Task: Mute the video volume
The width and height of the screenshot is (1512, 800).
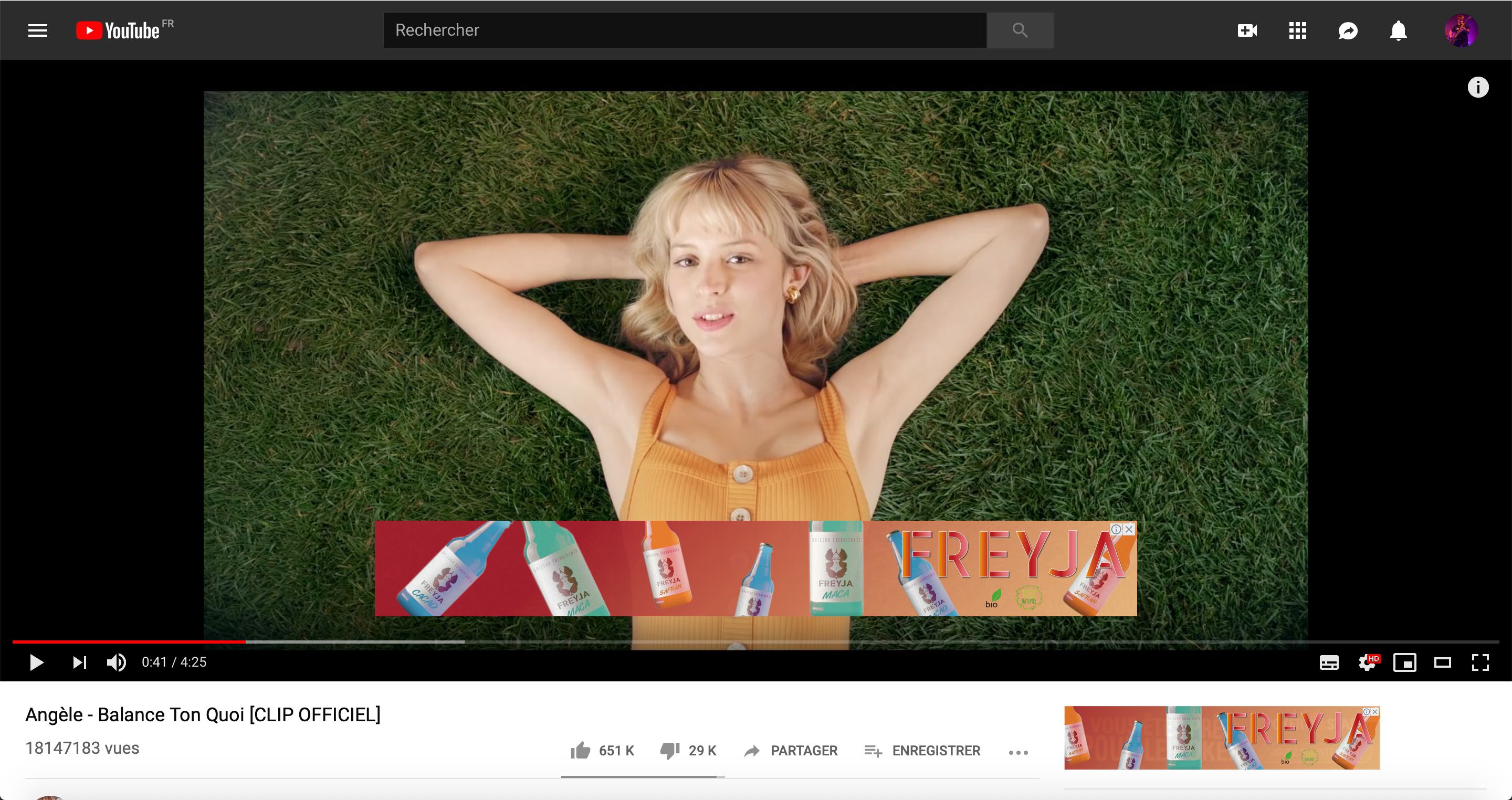Action: coord(116,662)
